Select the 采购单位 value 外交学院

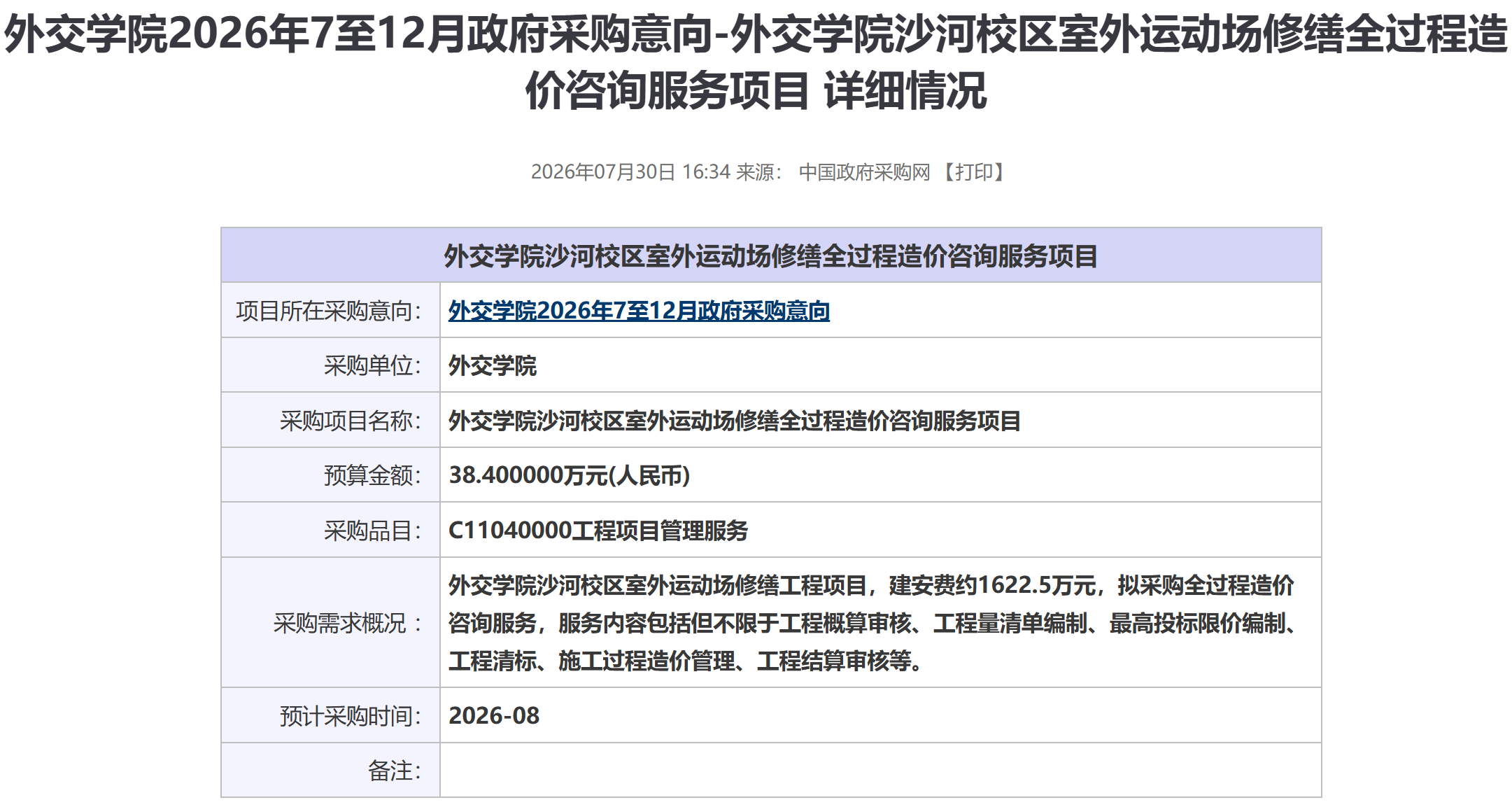(493, 365)
